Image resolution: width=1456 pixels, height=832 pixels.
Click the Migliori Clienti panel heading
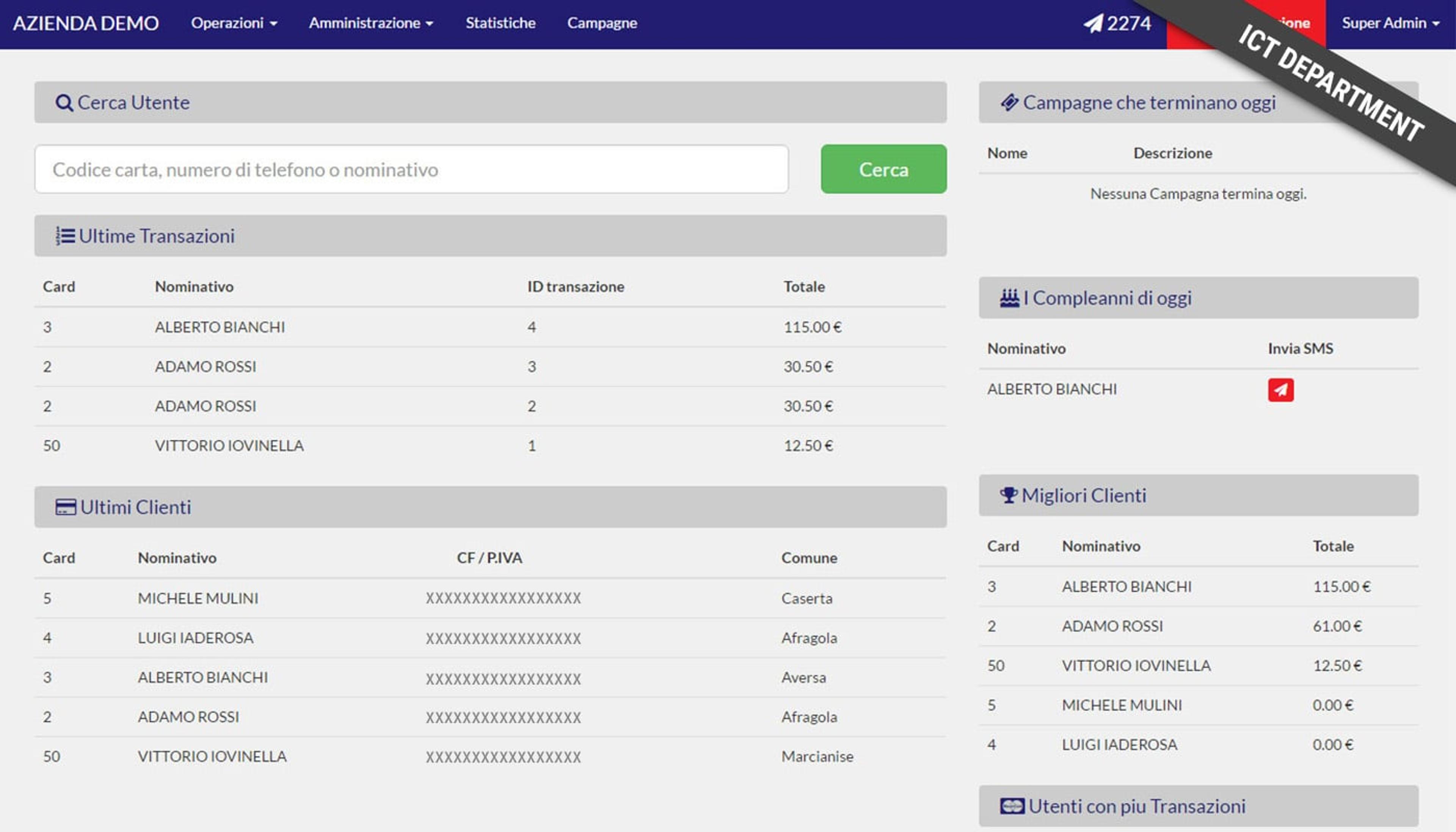tap(1199, 495)
